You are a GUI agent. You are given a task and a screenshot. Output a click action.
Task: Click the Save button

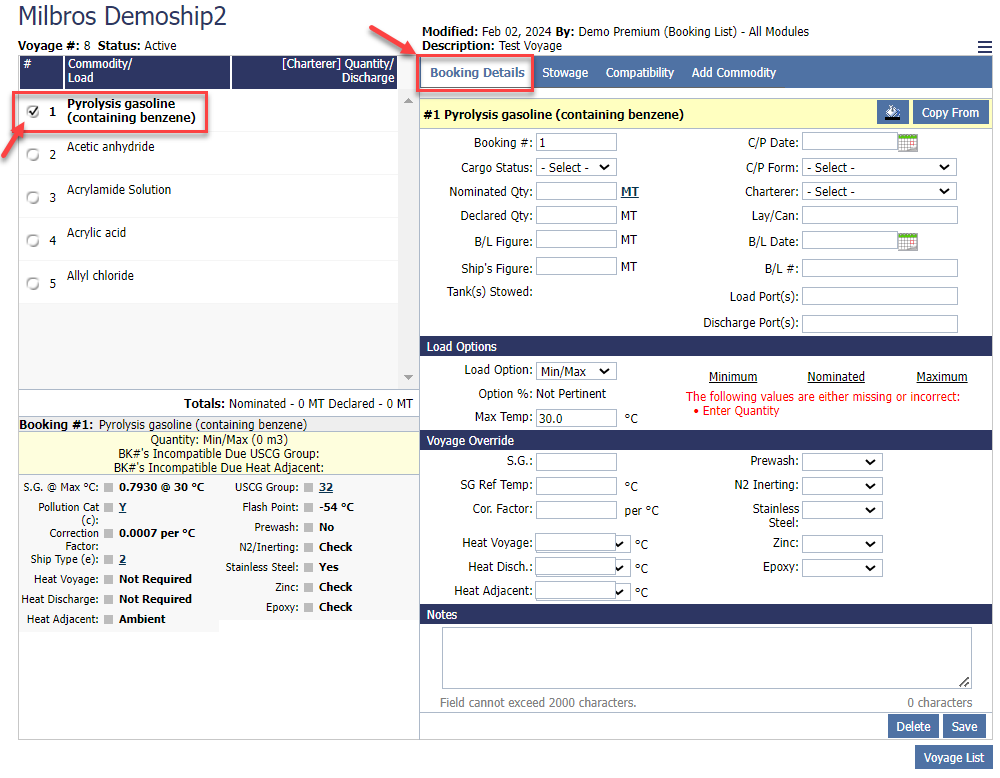(x=964, y=727)
